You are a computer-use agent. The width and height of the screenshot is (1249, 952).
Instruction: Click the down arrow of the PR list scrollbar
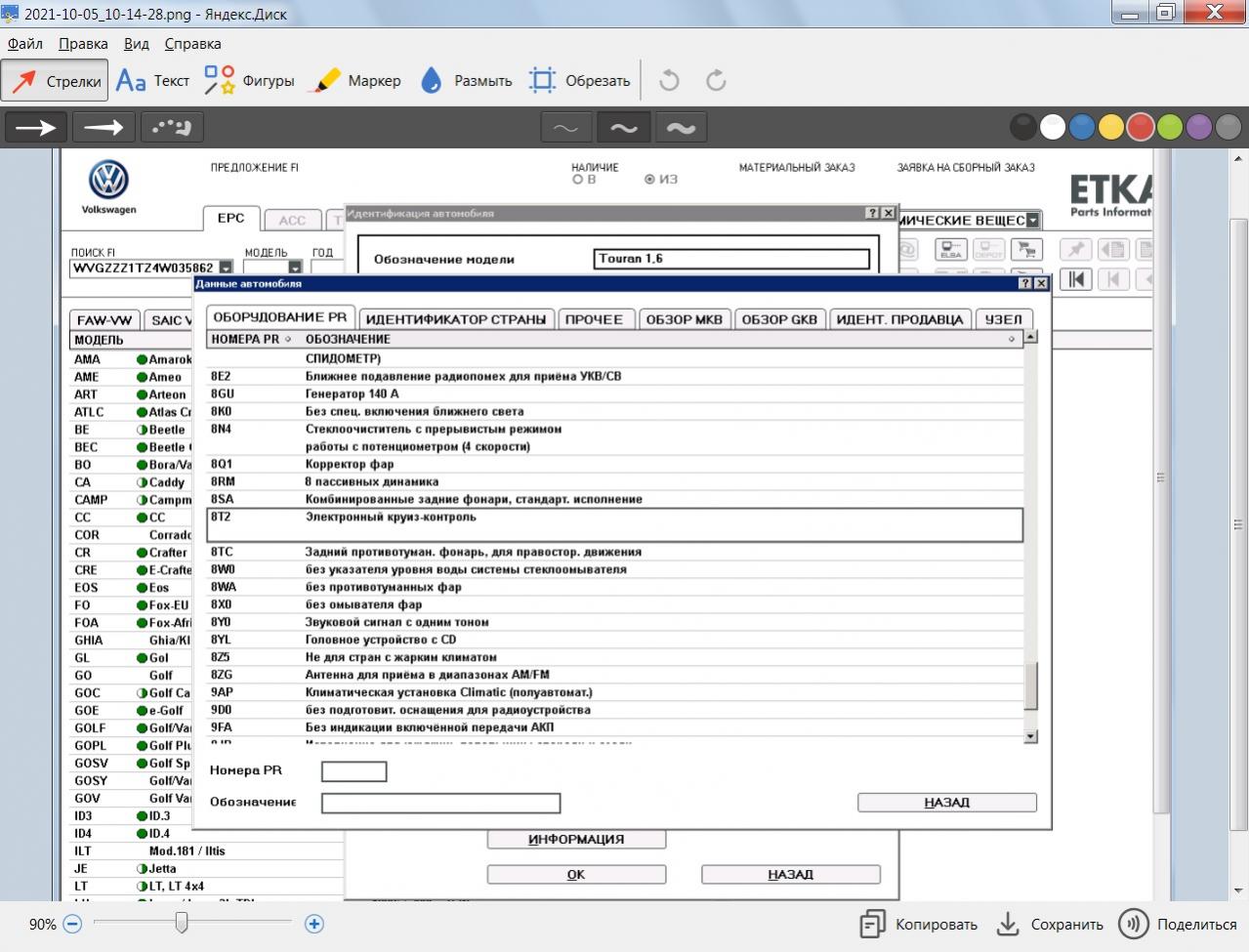[1030, 736]
